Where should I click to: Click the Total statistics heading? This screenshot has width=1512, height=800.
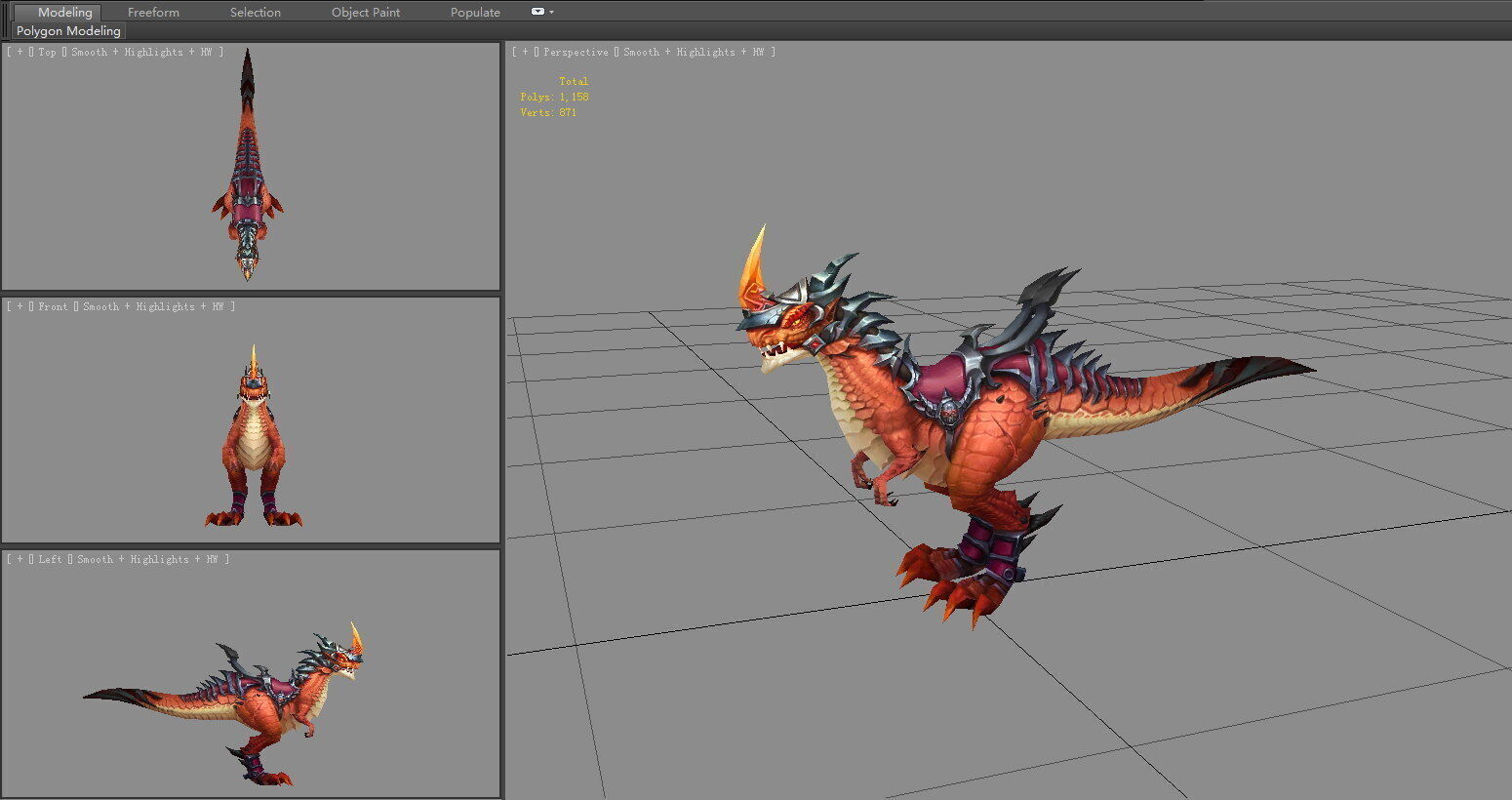(574, 81)
